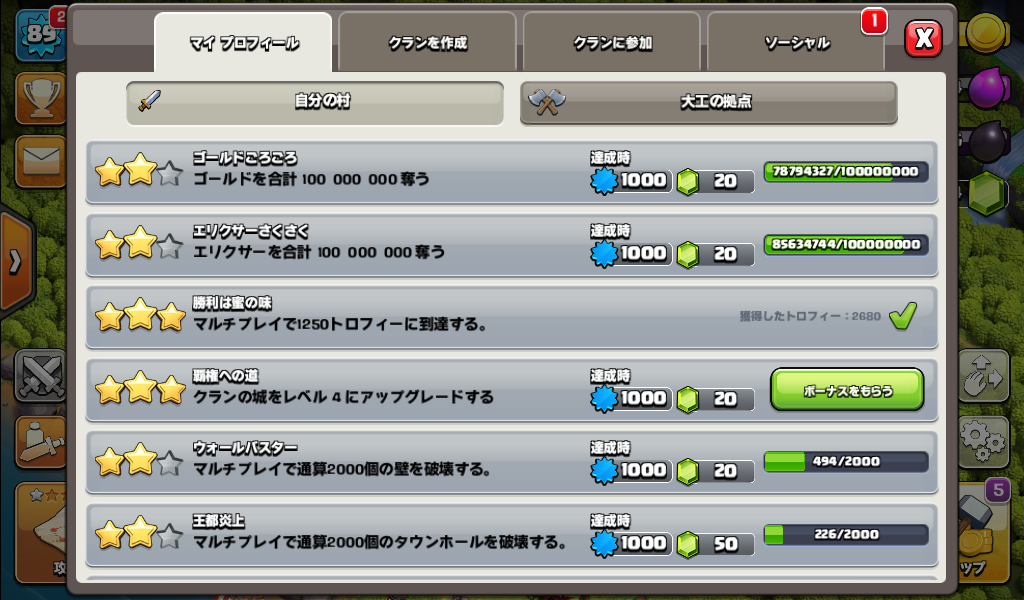Open the ソーシャル tab
The width and height of the screenshot is (1024, 600).
point(796,42)
